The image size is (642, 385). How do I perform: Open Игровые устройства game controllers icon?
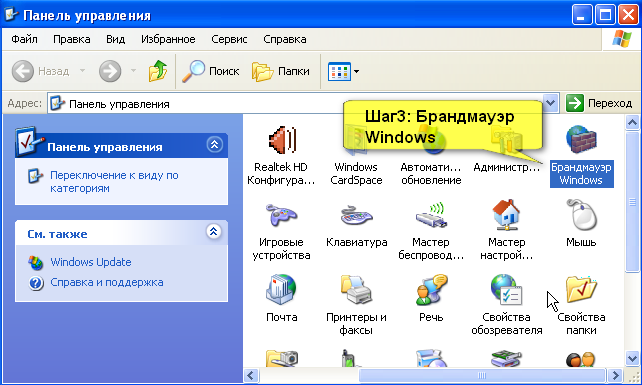281,216
